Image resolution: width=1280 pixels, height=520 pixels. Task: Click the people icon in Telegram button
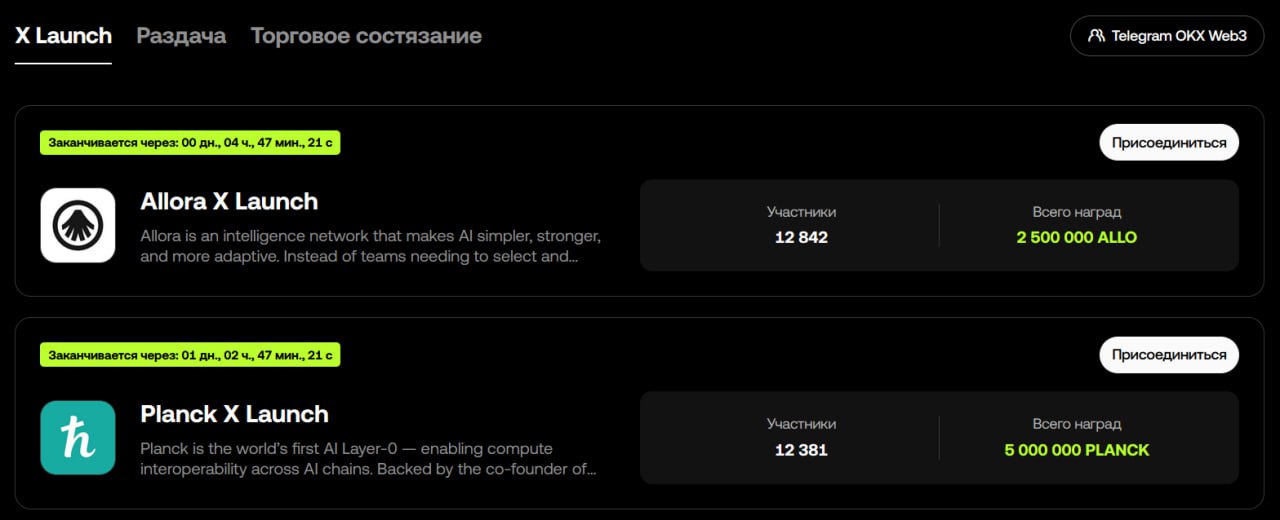1097,36
